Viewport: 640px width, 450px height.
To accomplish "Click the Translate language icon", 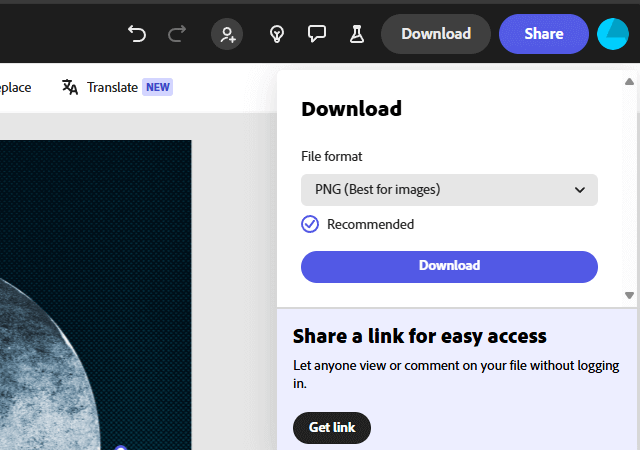I will click(70, 87).
